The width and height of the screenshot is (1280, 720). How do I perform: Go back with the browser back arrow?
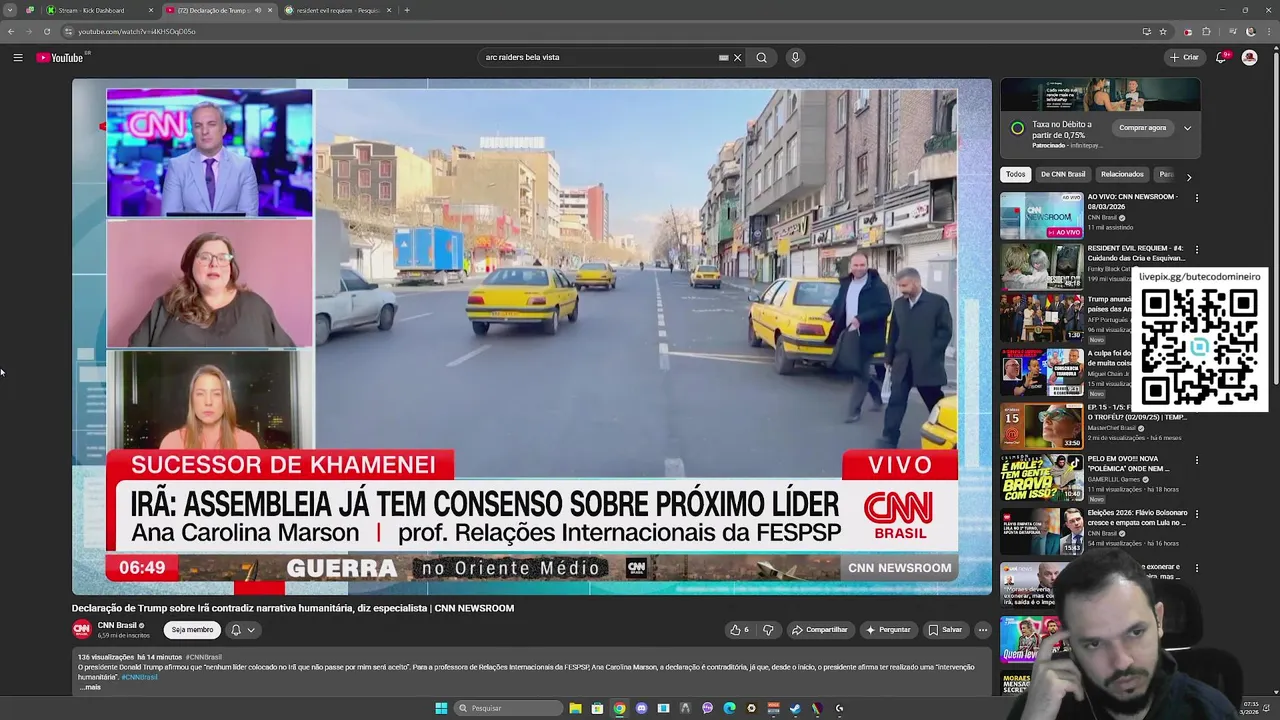click(11, 31)
